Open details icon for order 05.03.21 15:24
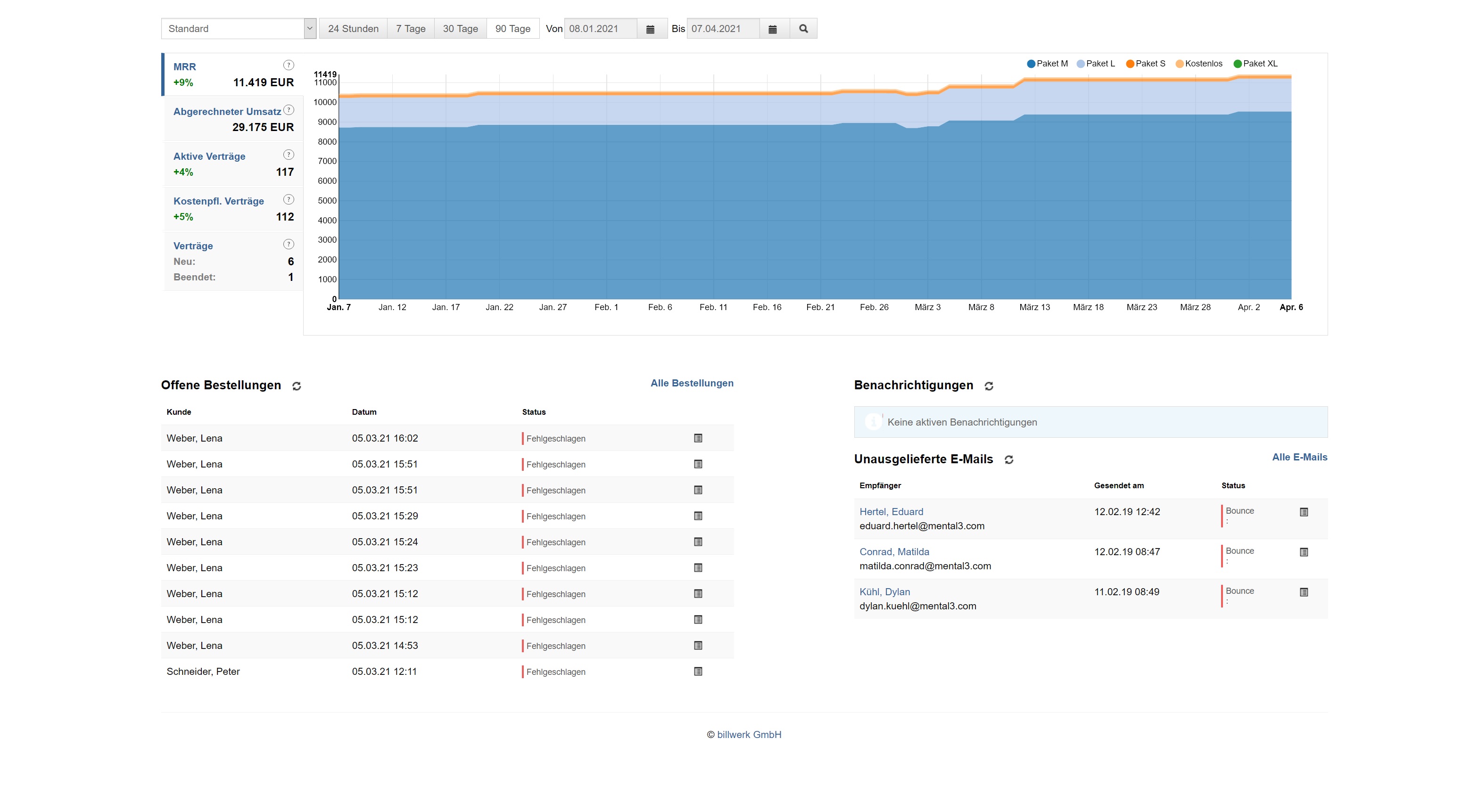1478x812 pixels. click(698, 542)
